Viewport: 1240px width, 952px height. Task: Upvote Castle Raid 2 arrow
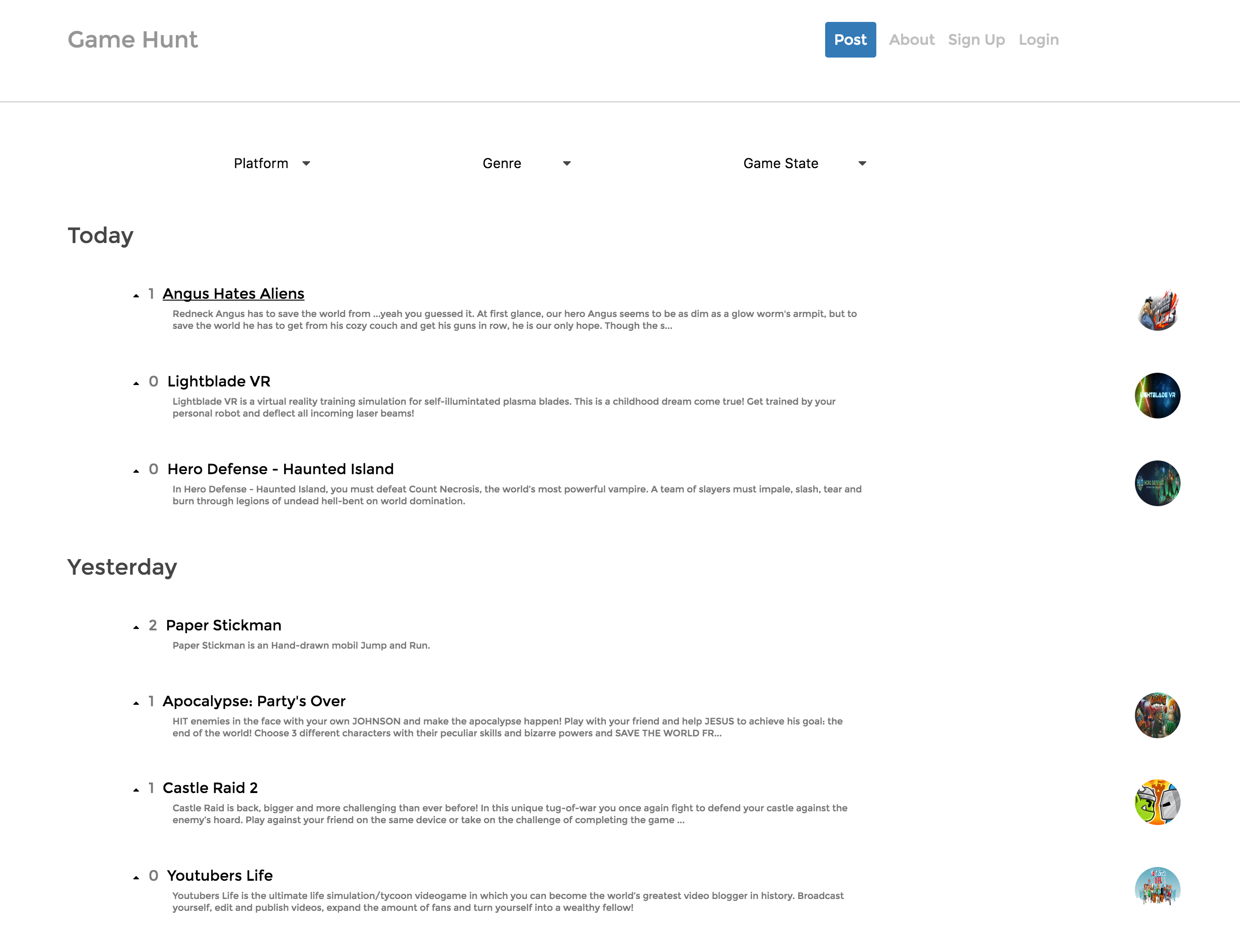pos(136,789)
